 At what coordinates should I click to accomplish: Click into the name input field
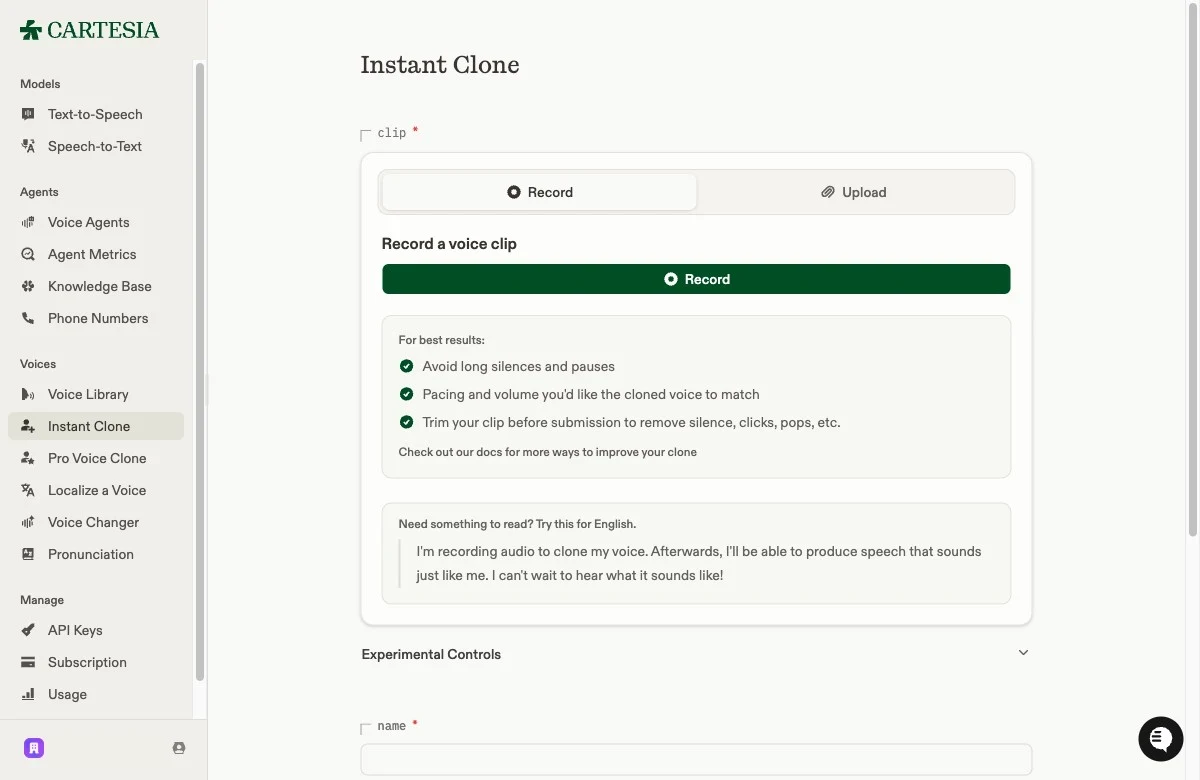[696, 759]
